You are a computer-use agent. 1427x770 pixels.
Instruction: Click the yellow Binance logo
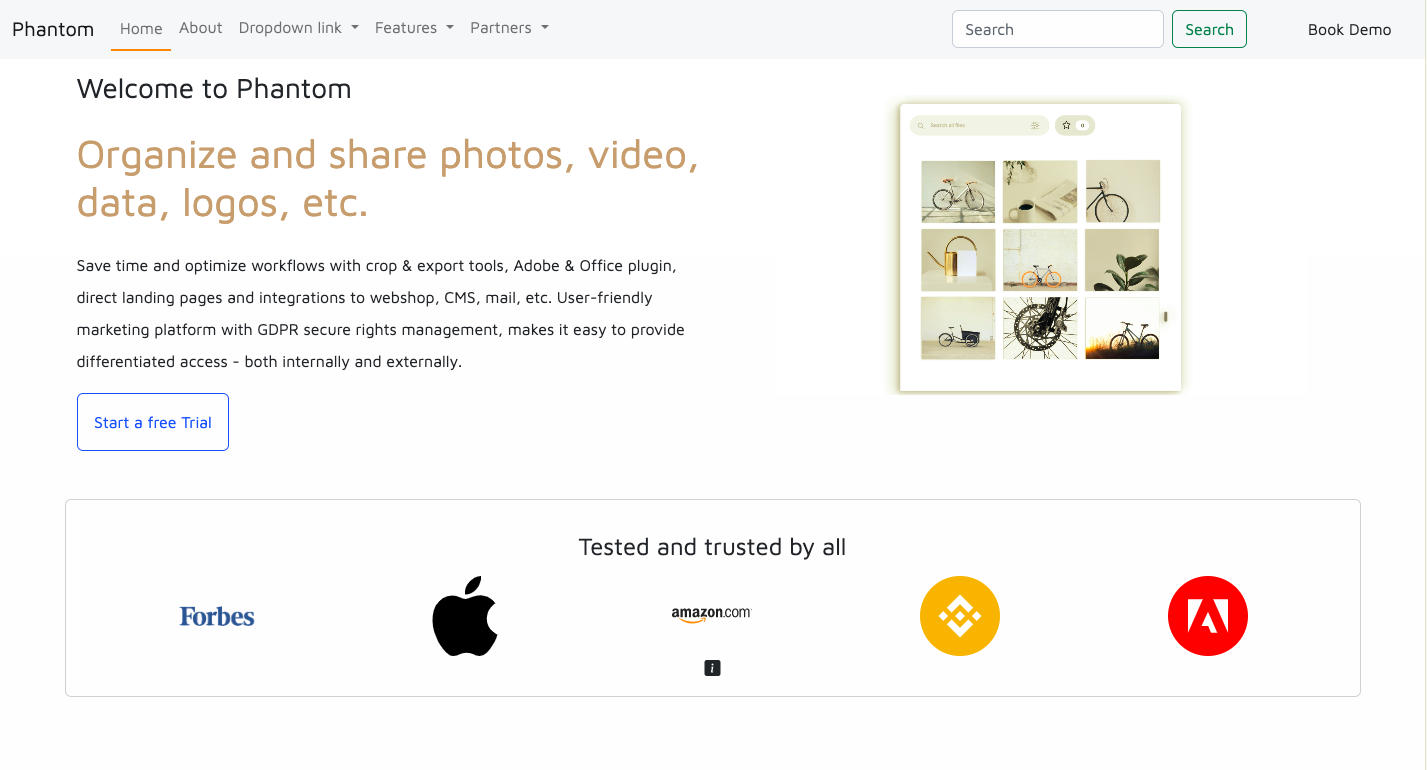pos(960,616)
